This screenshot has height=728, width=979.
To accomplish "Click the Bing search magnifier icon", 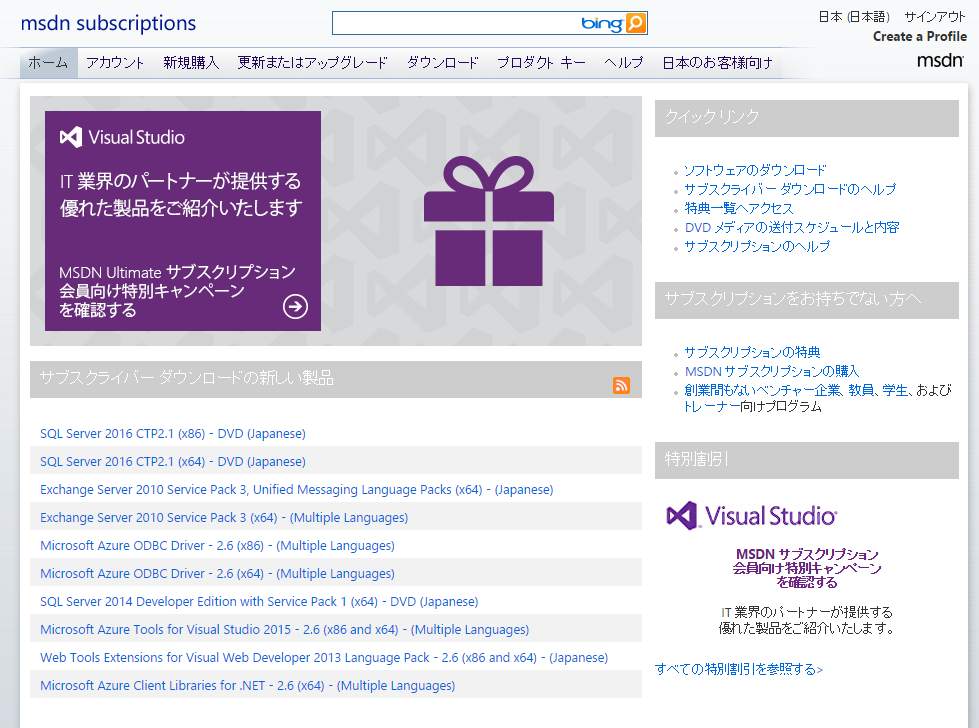I will [x=635, y=23].
